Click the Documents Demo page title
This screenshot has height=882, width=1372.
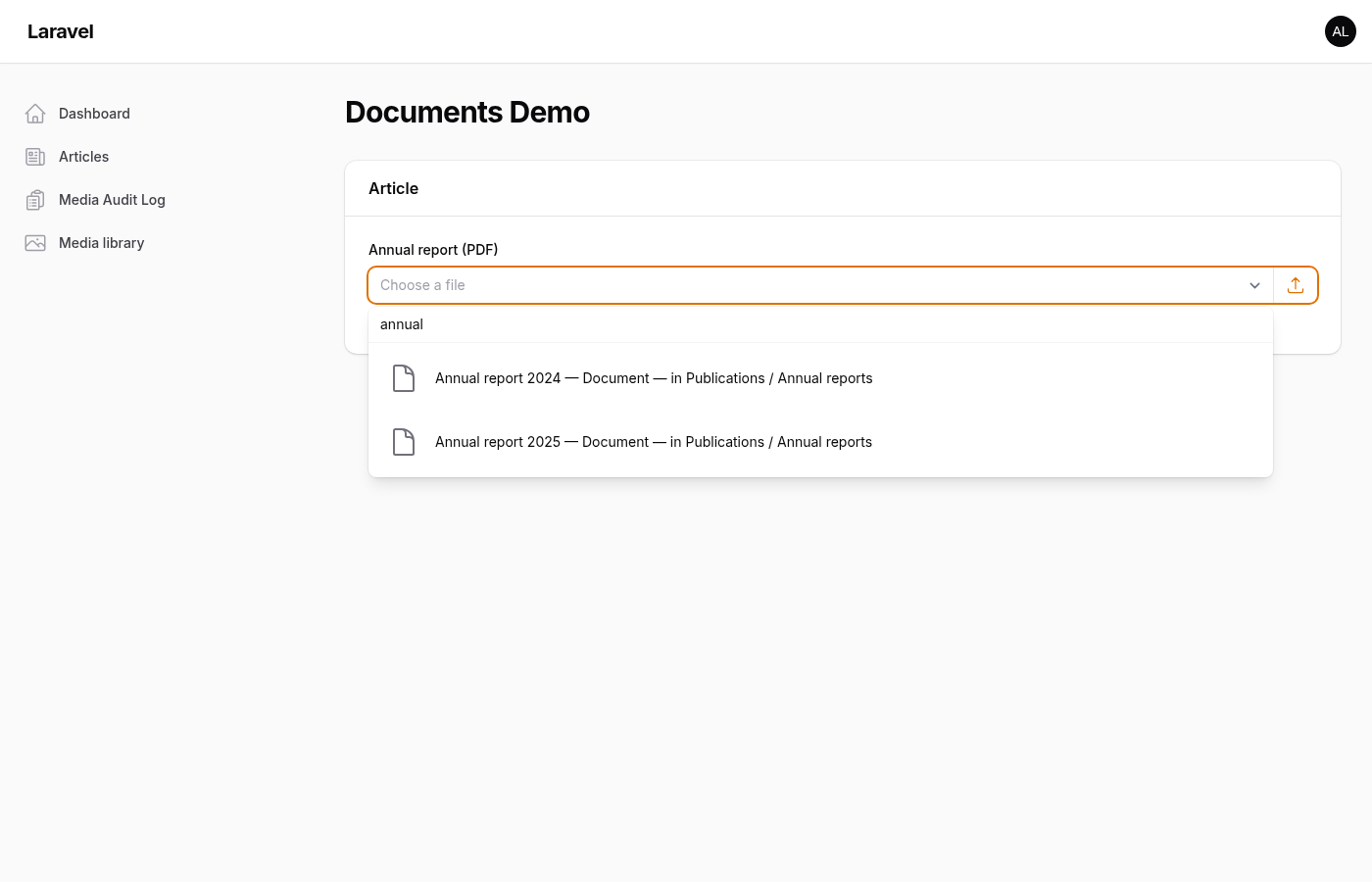tap(467, 112)
